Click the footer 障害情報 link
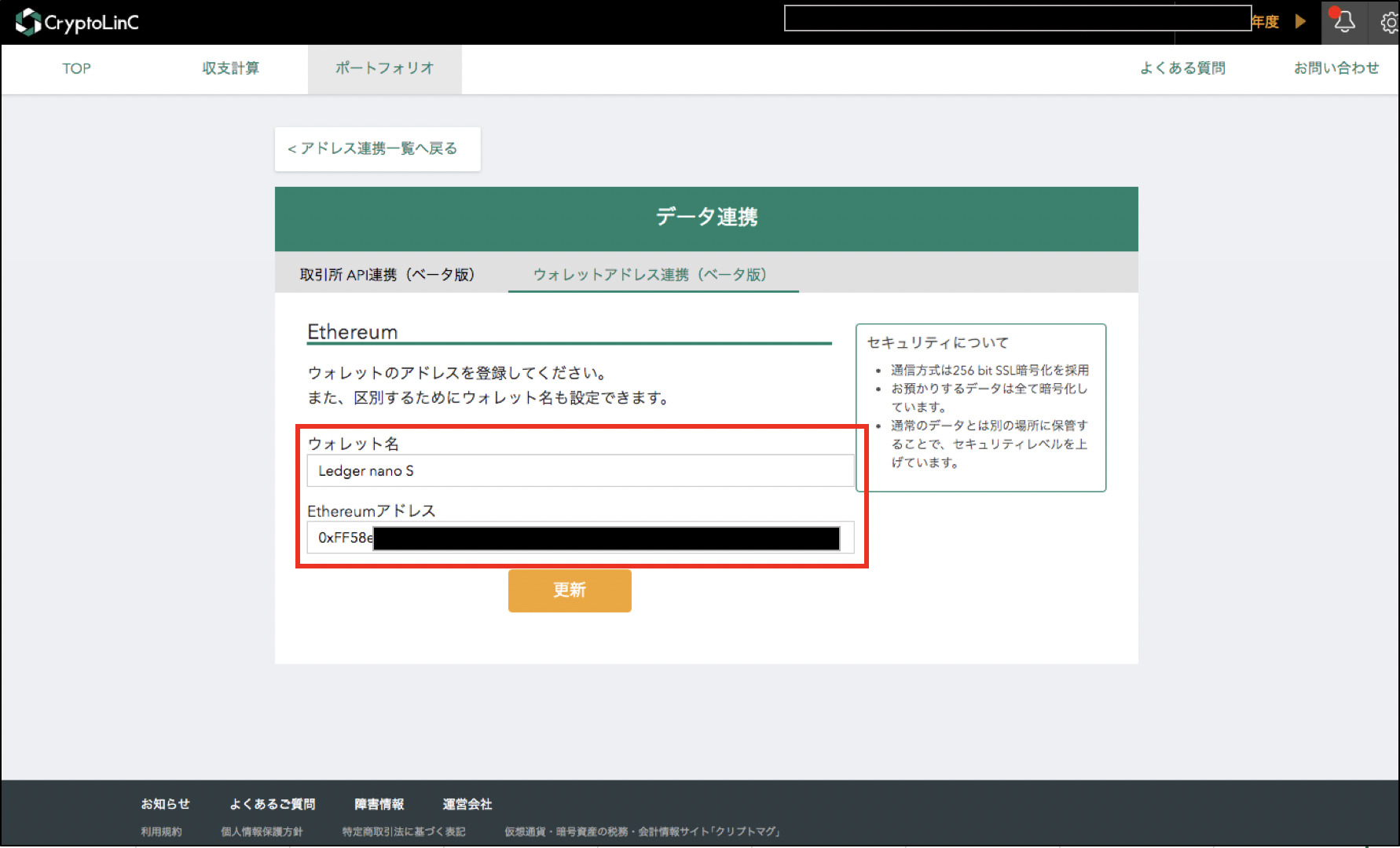1400x848 pixels. click(379, 804)
